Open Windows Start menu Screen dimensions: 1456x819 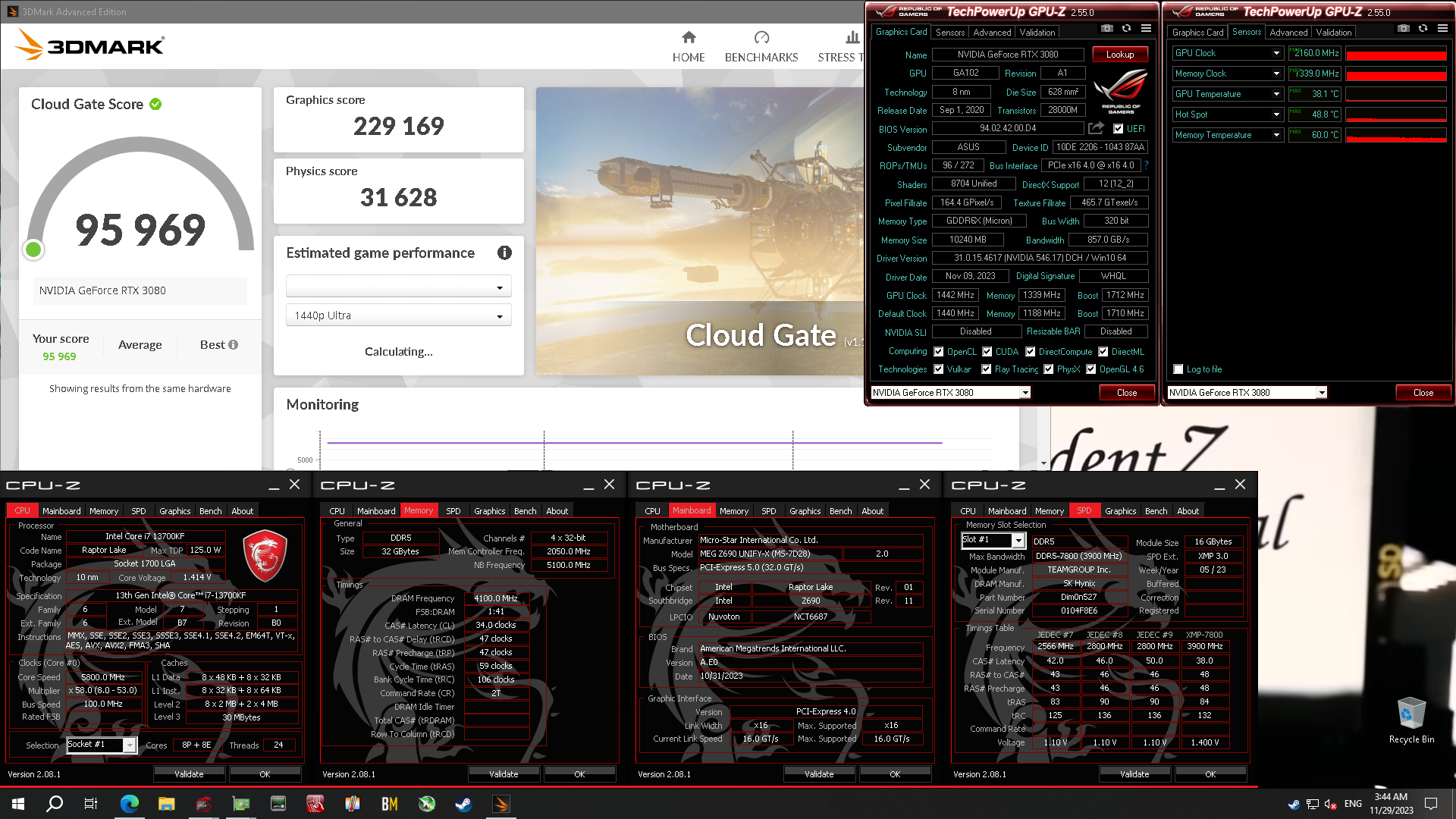[x=18, y=804]
